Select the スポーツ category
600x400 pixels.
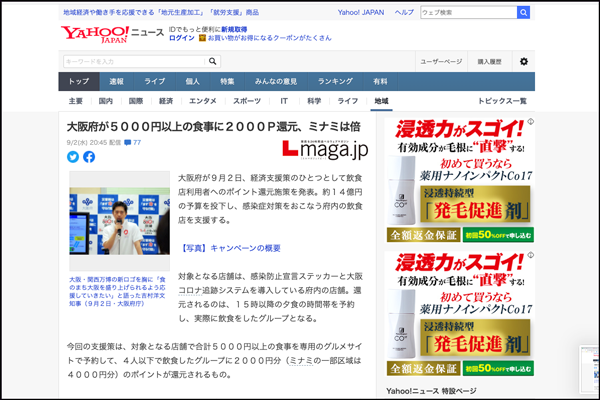click(246, 101)
